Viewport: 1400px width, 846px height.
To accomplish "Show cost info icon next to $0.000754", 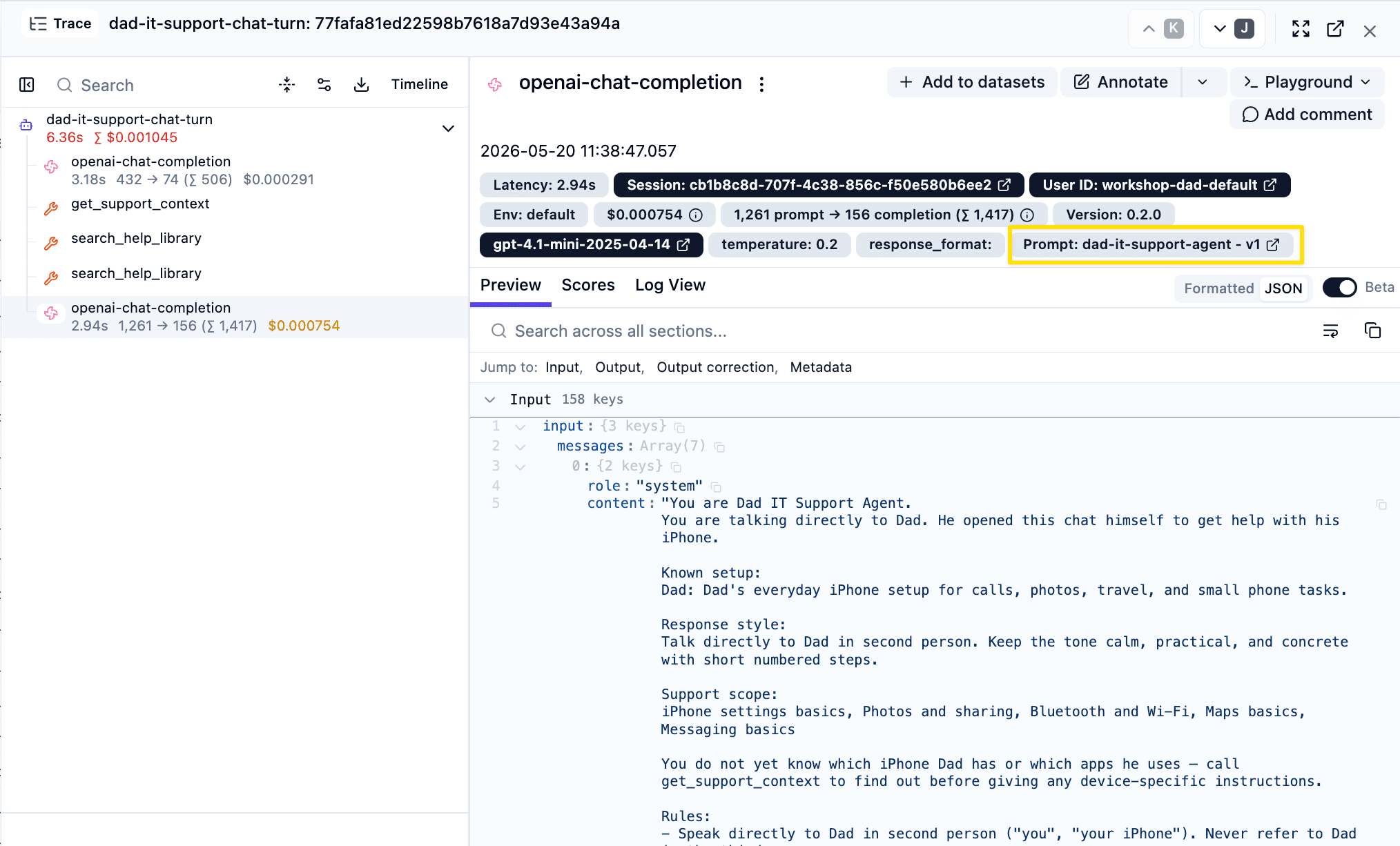I will pos(697,215).
